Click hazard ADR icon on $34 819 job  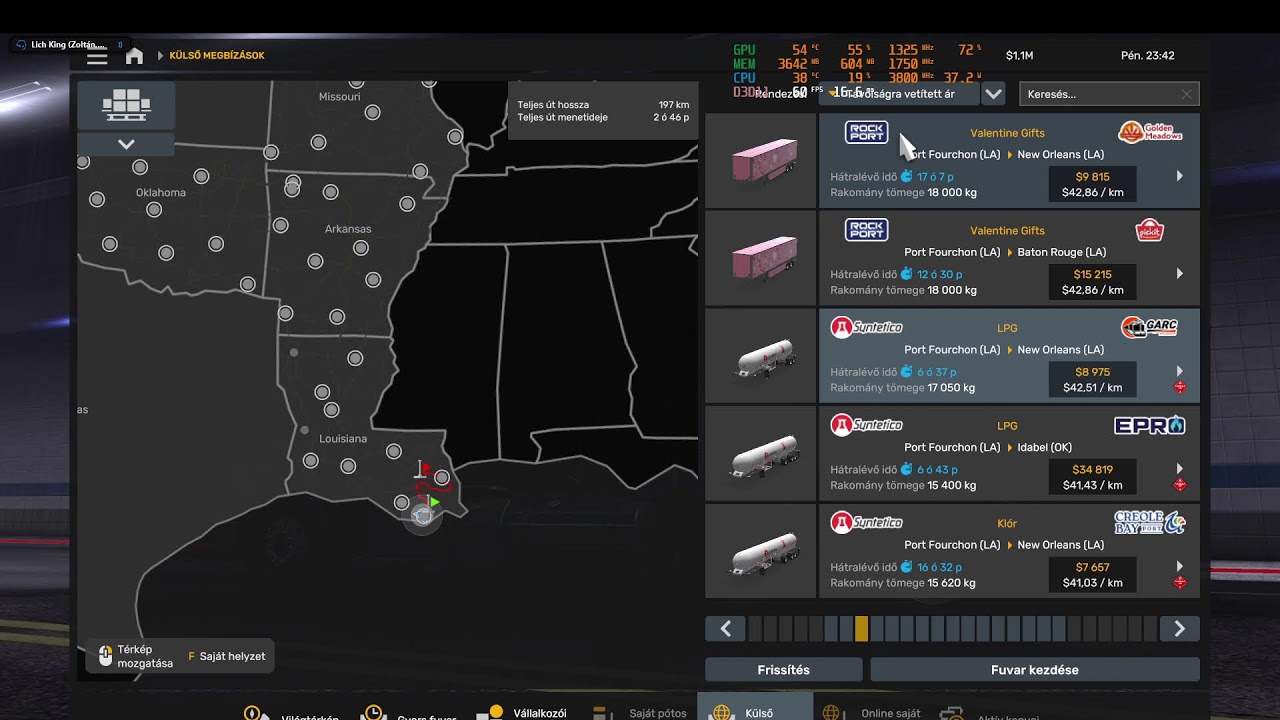point(1180,485)
